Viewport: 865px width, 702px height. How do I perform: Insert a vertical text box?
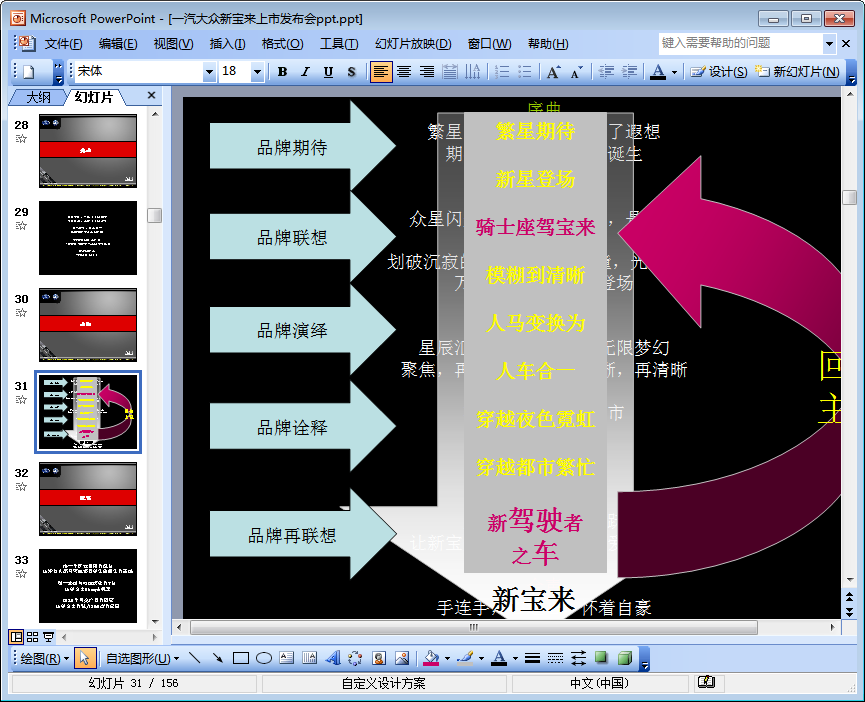click(309, 658)
